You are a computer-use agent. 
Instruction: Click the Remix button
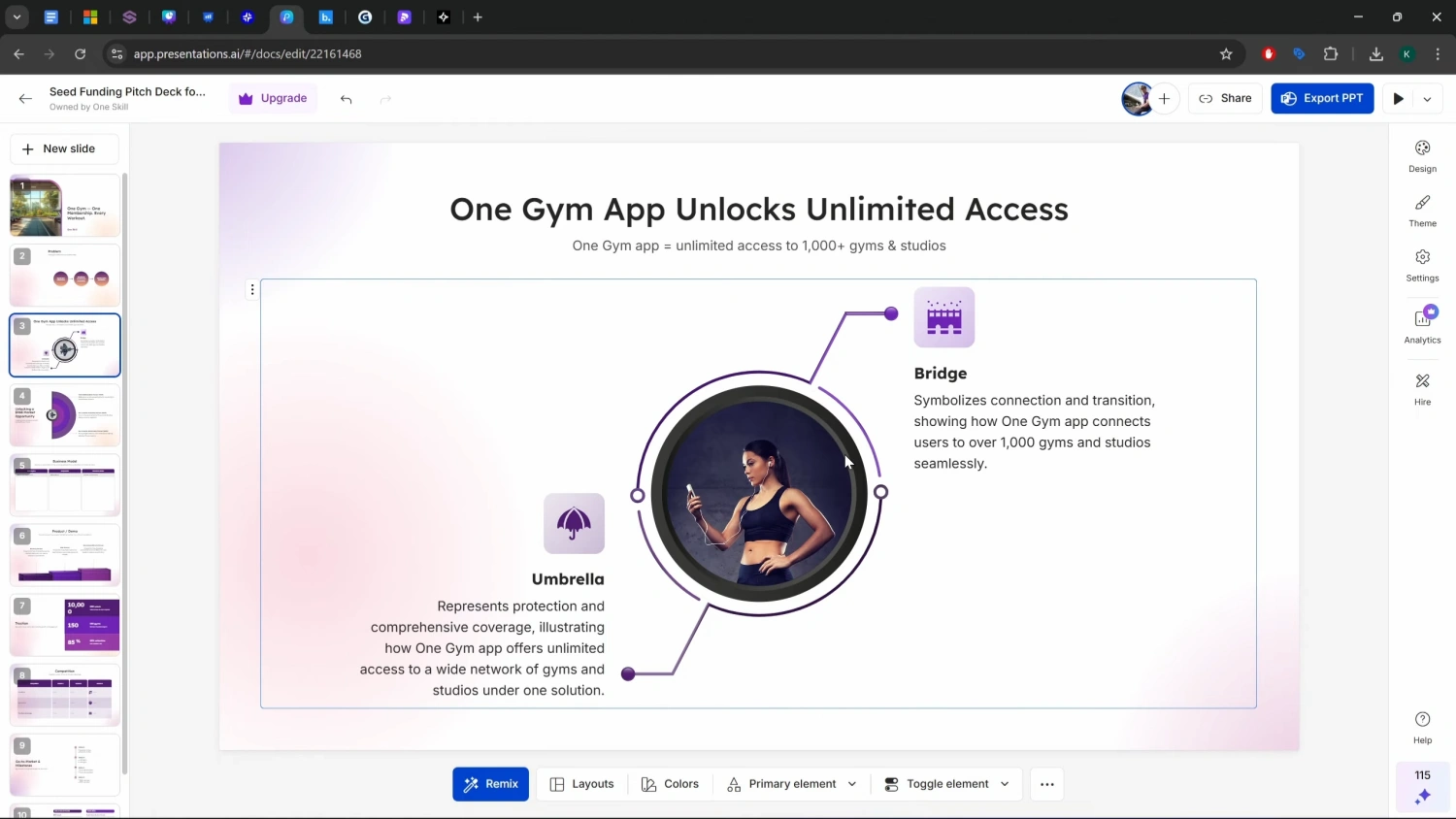pos(490,784)
